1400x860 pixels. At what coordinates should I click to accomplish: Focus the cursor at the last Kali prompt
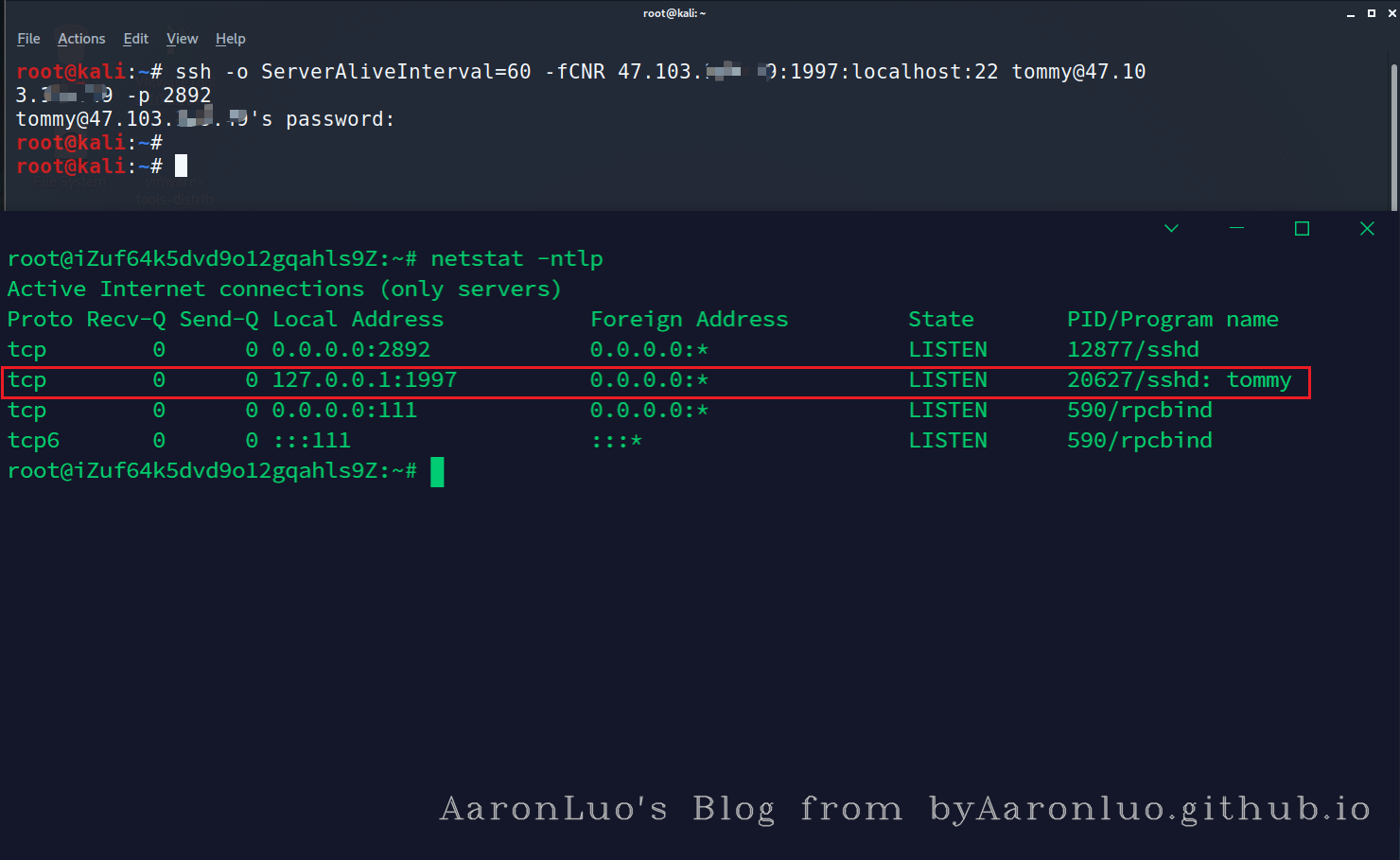tap(181, 167)
